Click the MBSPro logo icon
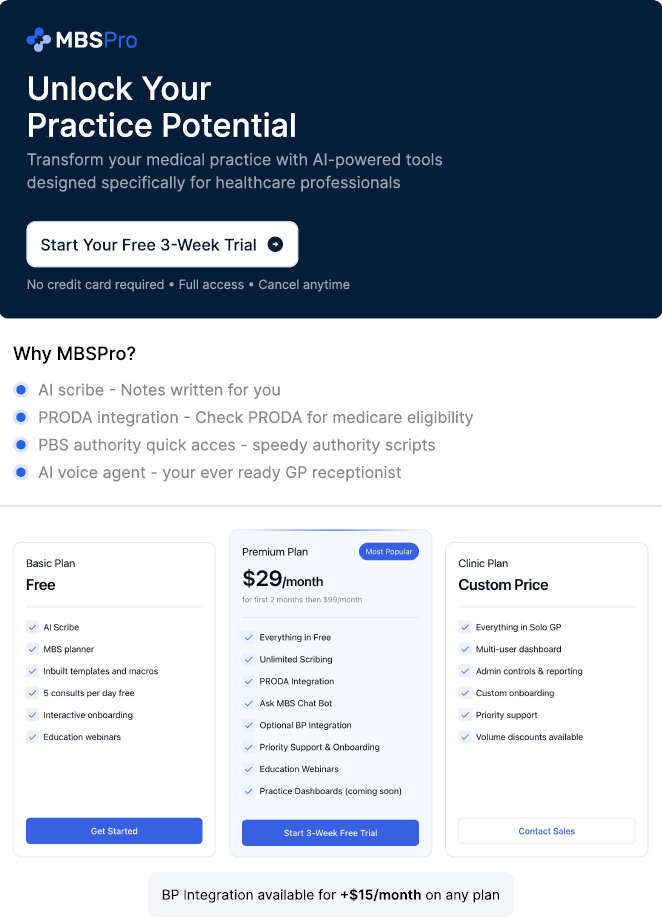662x921 pixels. (x=38, y=40)
